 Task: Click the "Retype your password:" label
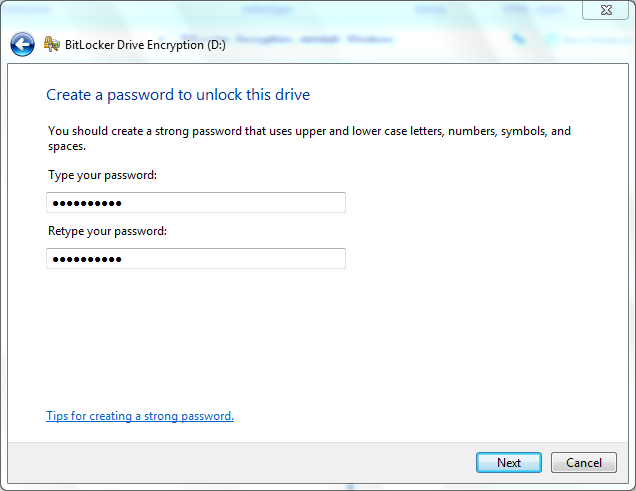click(107, 231)
